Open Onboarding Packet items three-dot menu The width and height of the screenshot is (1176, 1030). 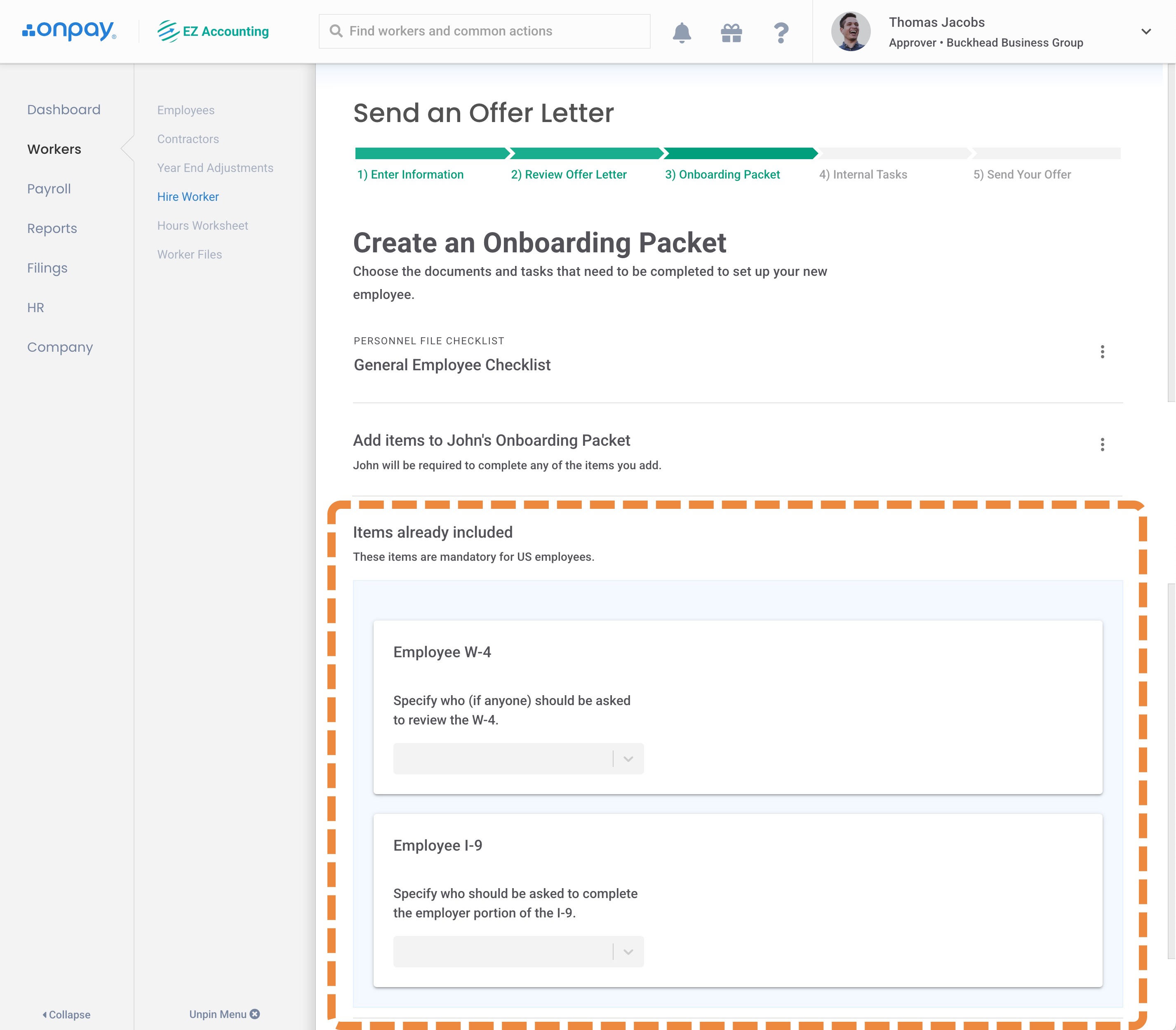pyautogui.click(x=1102, y=444)
